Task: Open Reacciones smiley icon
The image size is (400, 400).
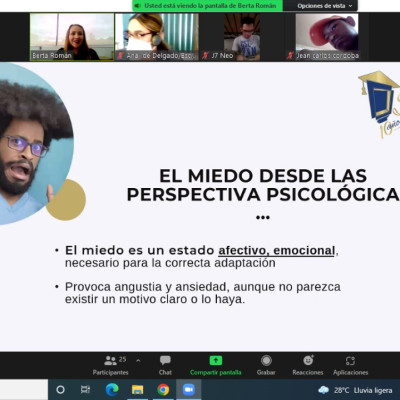Action: tap(308, 360)
